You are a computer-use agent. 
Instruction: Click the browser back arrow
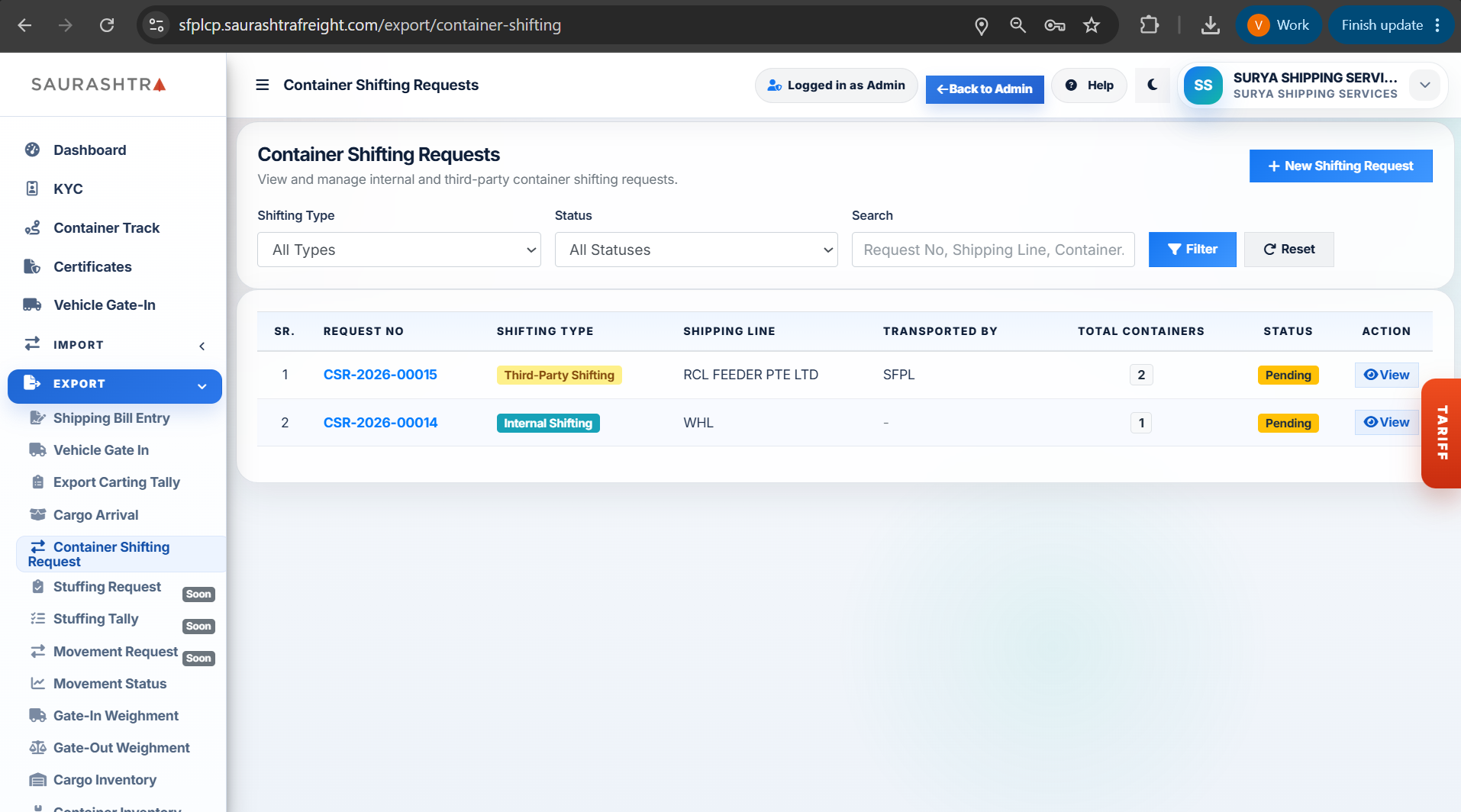click(x=24, y=25)
